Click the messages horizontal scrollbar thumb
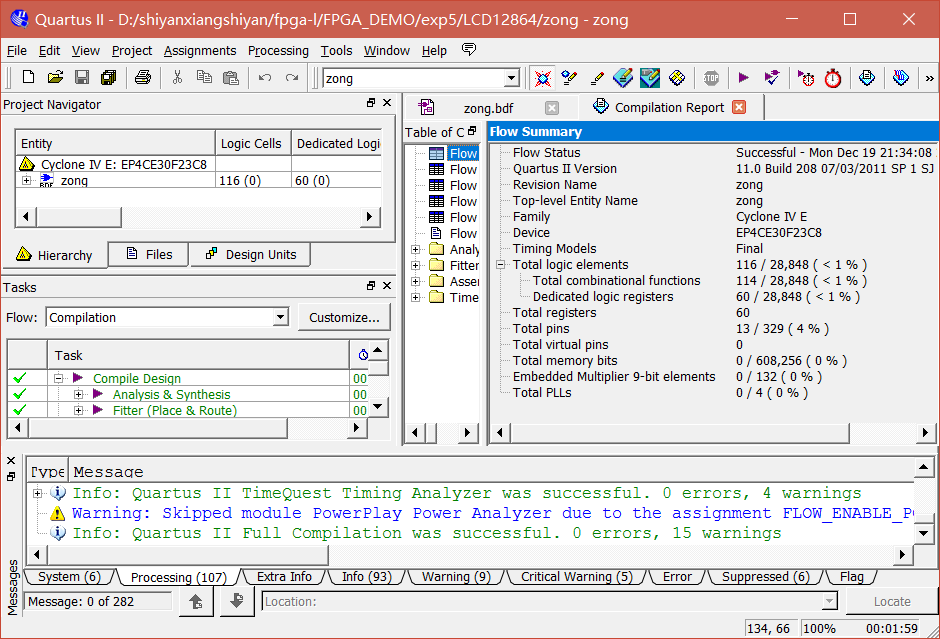The height and width of the screenshot is (639, 940). click(186, 554)
